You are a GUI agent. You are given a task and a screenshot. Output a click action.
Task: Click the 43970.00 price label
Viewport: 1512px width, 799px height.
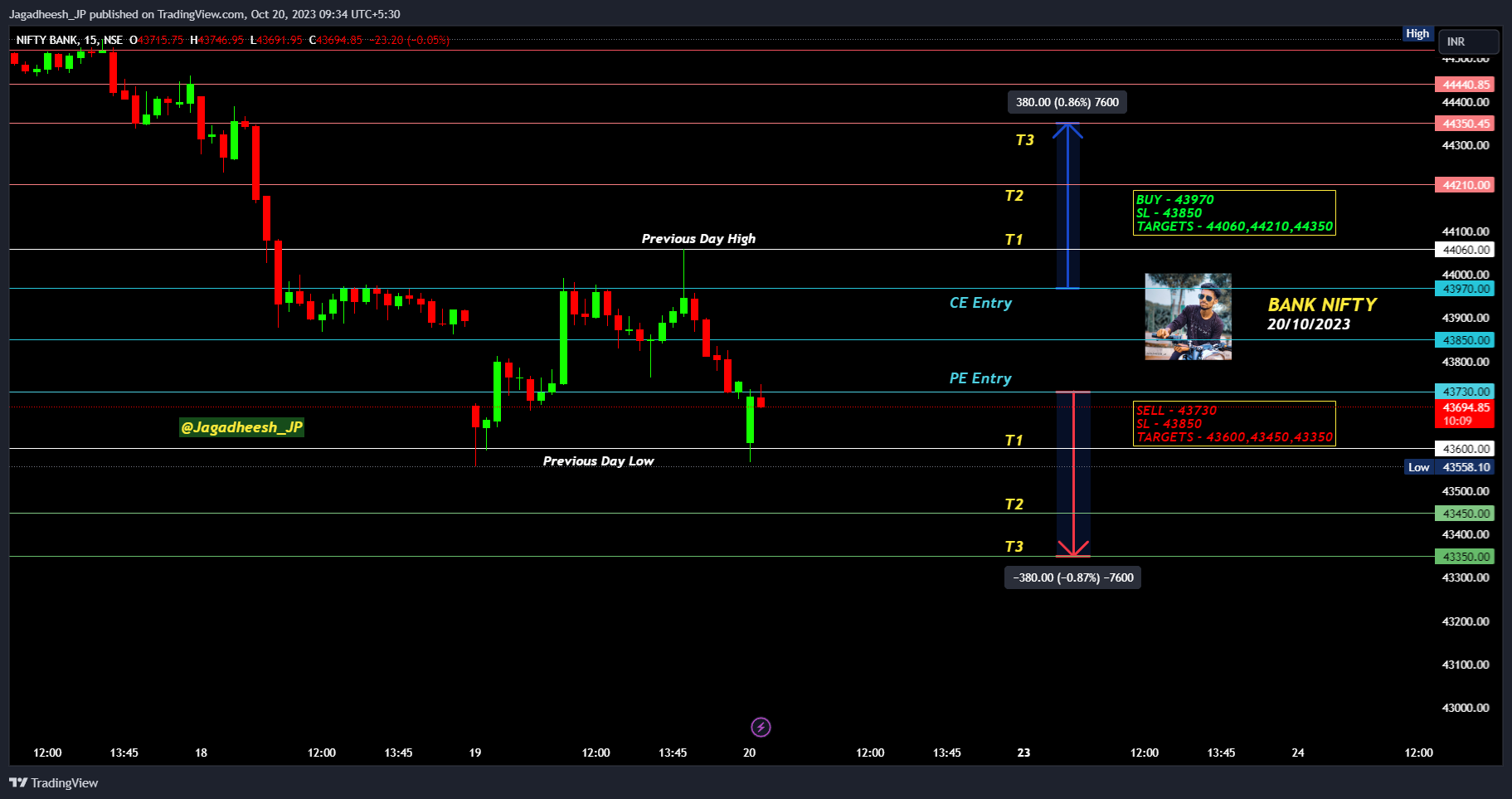click(x=1465, y=289)
